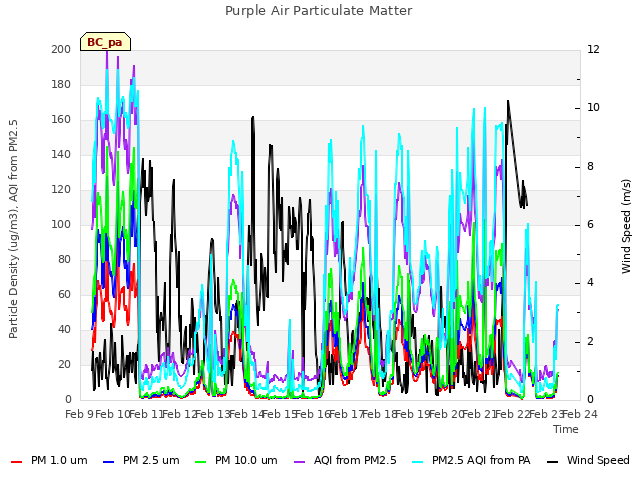Click the Feb 9 x-axis tick label
The width and height of the screenshot is (640, 480).
(x=78, y=414)
